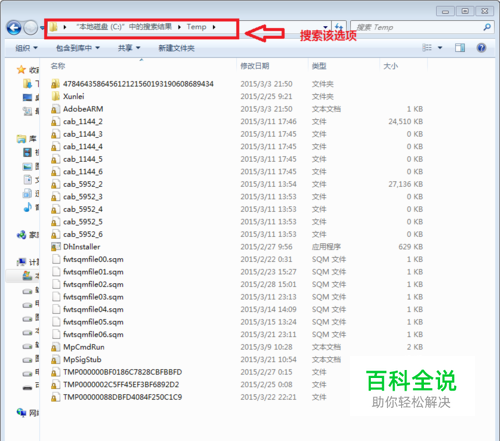Open Pictures library icon in sidebar

(x=27, y=166)
